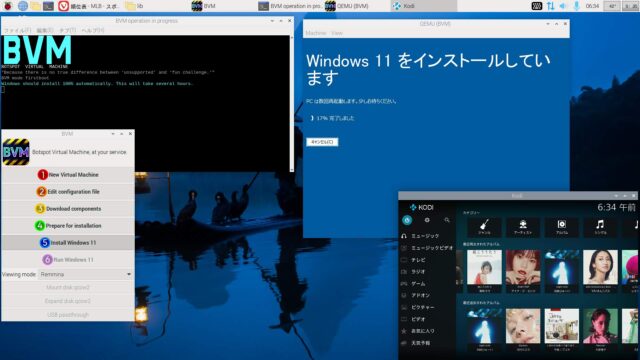The height and width of the screenshot is (360, 640).
Task: Open the Edit menu in the terminal window
Action: point(45,31)
